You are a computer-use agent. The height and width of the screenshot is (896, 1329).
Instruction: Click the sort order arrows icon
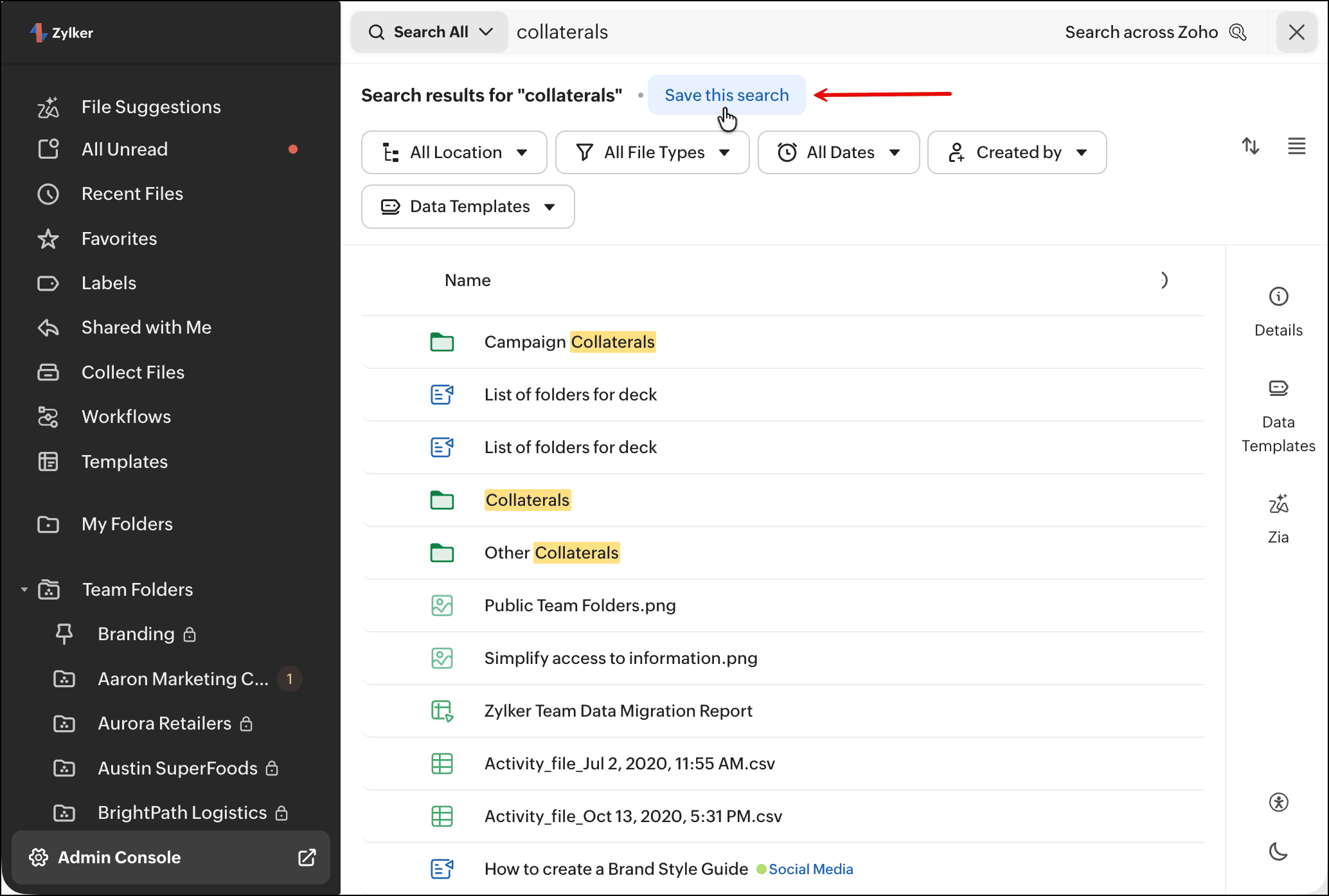pos(1251,147)
